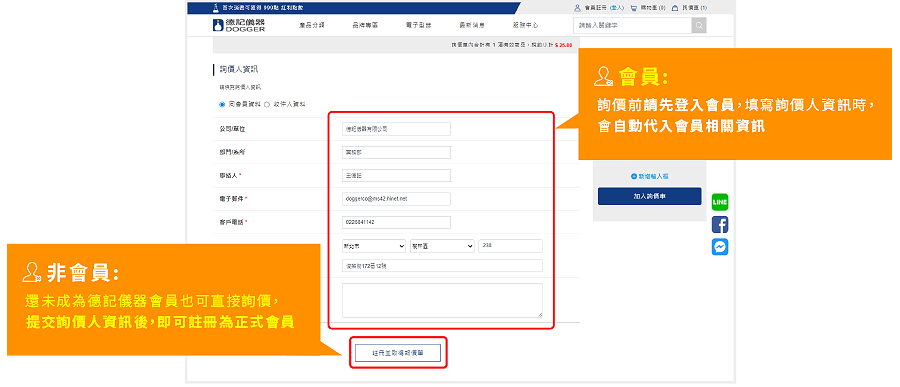Click the 聯絡人 contact name field

point(396,175)
